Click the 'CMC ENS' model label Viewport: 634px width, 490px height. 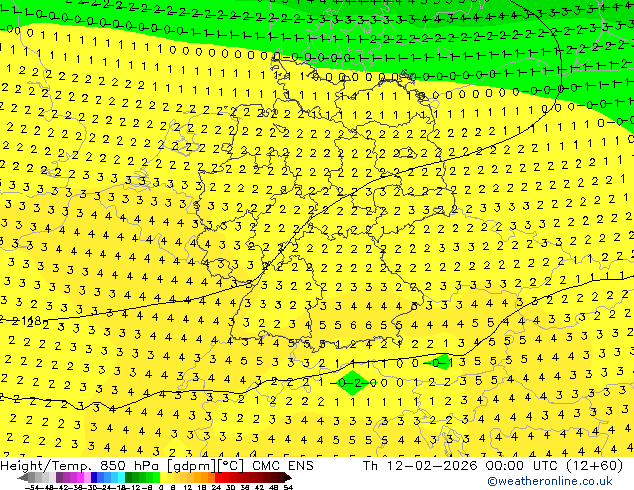[283, 466]
